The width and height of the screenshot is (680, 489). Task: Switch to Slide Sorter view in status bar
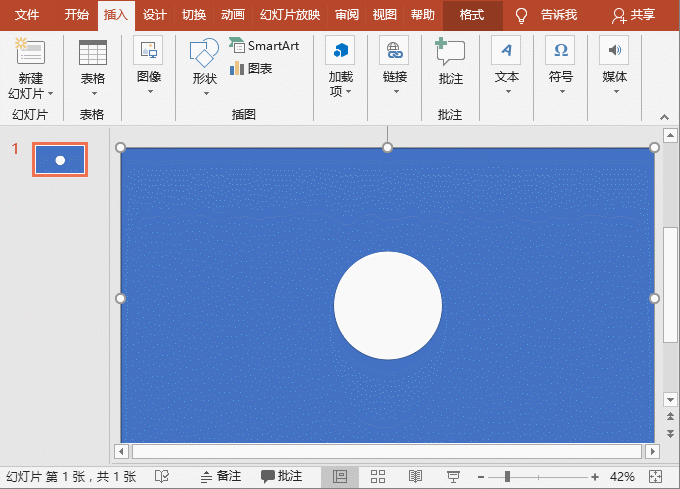pyautogui.click(x=378, y=477)
